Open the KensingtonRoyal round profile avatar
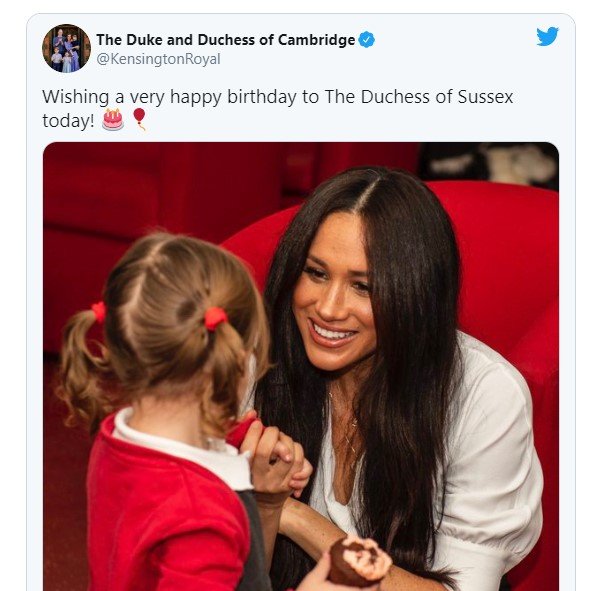The image size is (594, 591). tap(67, 48)
